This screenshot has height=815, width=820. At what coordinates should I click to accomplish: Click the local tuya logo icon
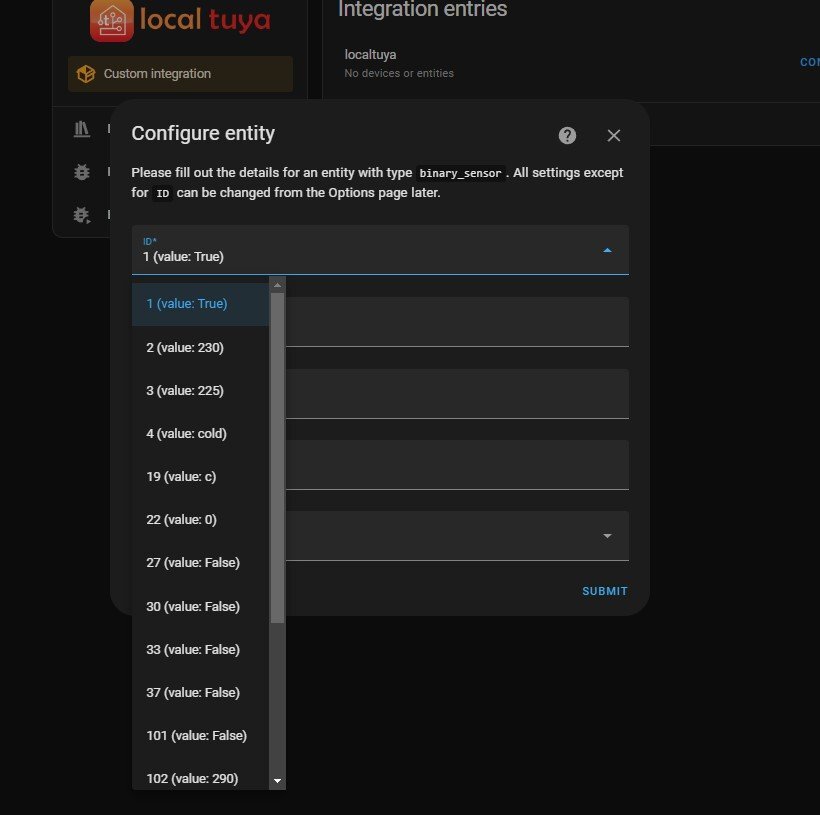(x=111, y=20)
